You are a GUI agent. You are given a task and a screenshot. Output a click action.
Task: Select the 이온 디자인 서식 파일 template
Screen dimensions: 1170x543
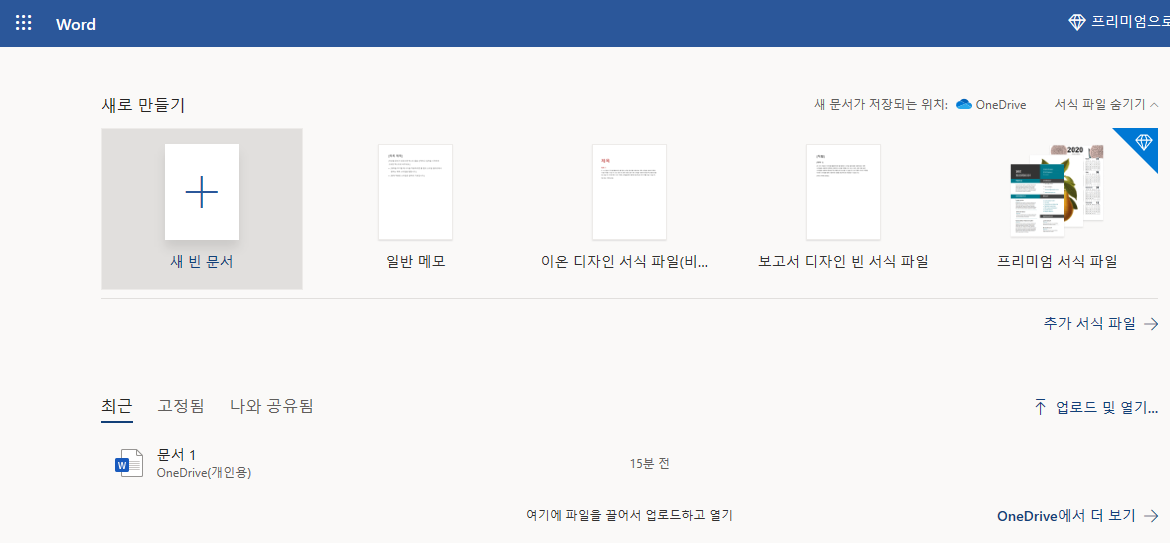click(x=629, y=192)
